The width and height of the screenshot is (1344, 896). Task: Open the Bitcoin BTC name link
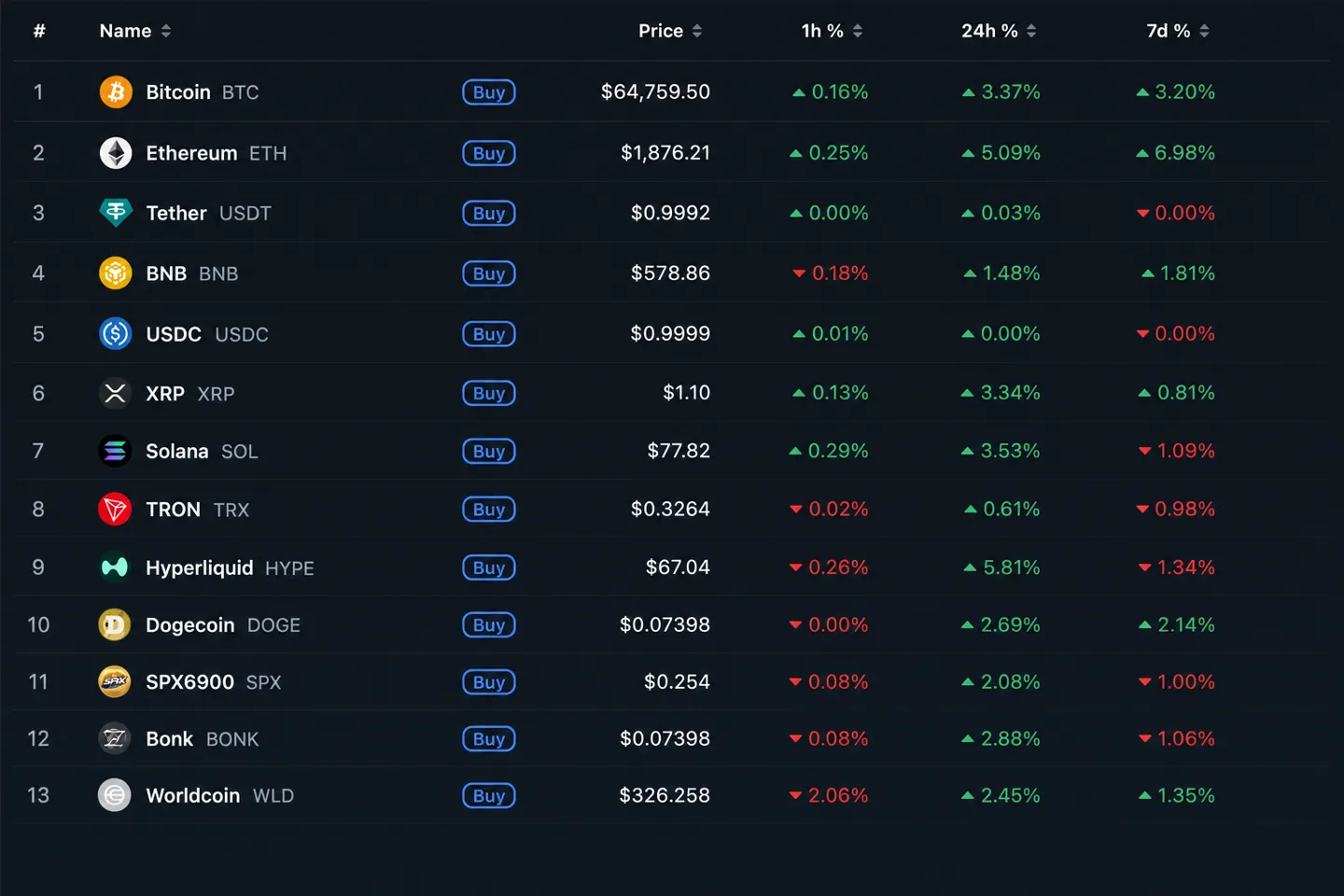point(203,92)
